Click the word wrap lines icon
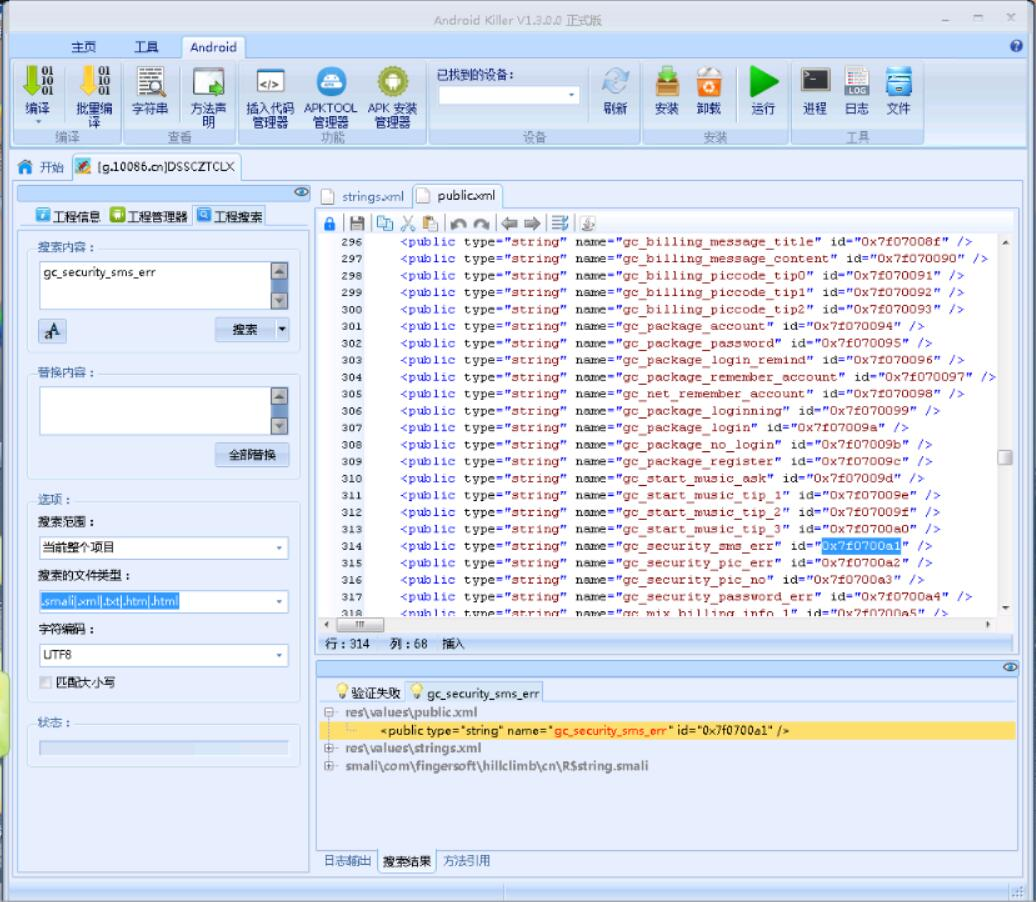The image size is (1036, 902). pyautogui.click(x=560, y=223)
